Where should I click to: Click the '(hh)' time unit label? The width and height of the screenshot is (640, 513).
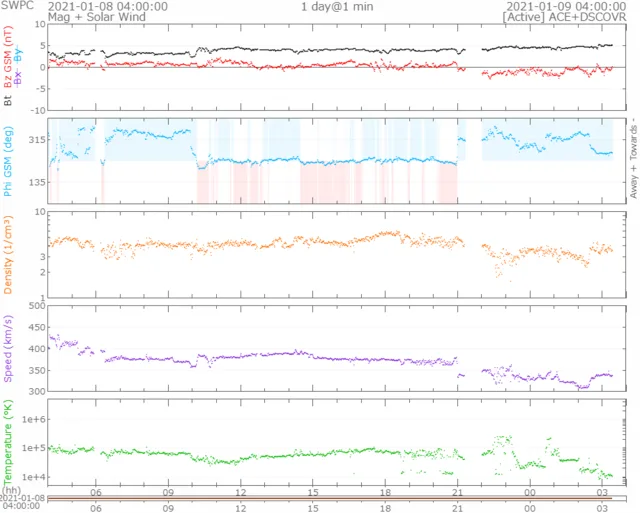[11, 490]
